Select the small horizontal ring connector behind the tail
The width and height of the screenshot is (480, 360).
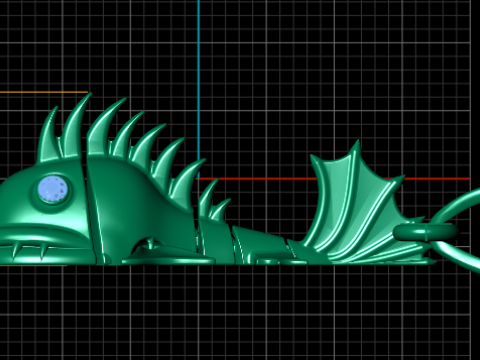pyautogui.click(x=426, y=231)
